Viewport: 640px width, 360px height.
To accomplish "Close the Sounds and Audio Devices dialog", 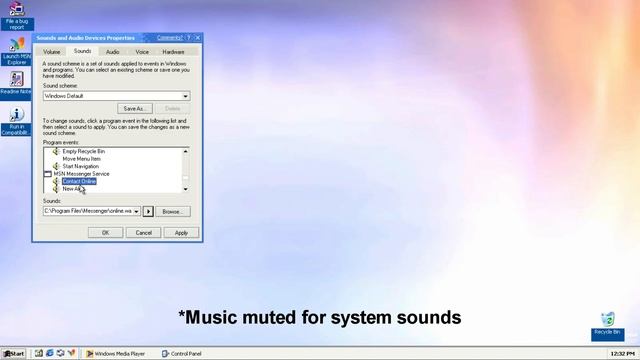I will click(x=198, y=38).
